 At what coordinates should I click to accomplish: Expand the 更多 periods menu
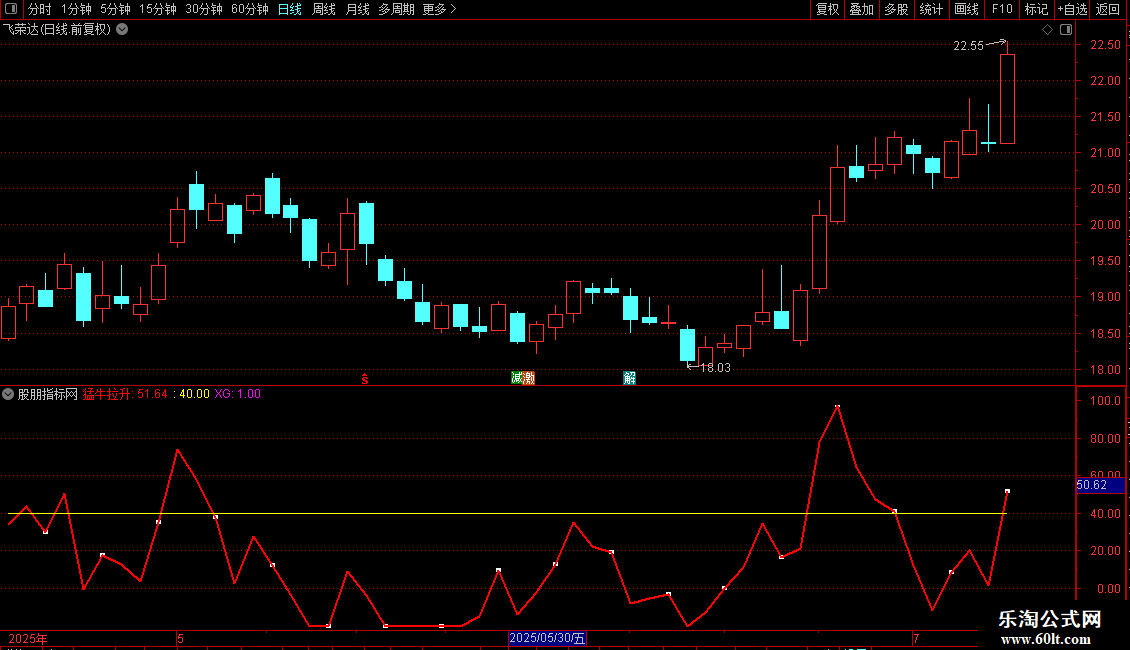coord(439,9)
